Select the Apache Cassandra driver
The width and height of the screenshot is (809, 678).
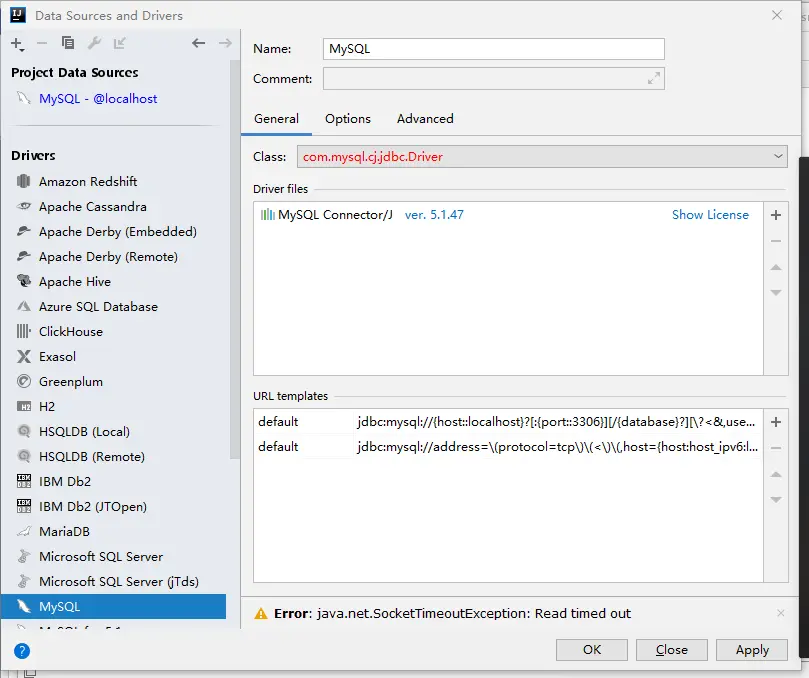point(114,206)
